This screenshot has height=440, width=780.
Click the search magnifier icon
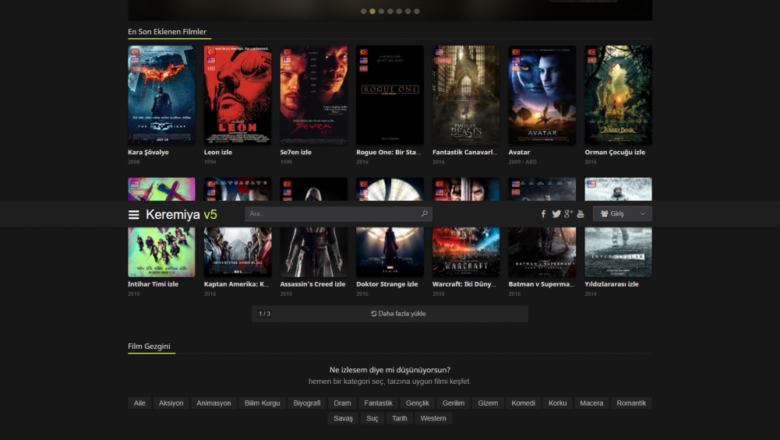(425, 214)
